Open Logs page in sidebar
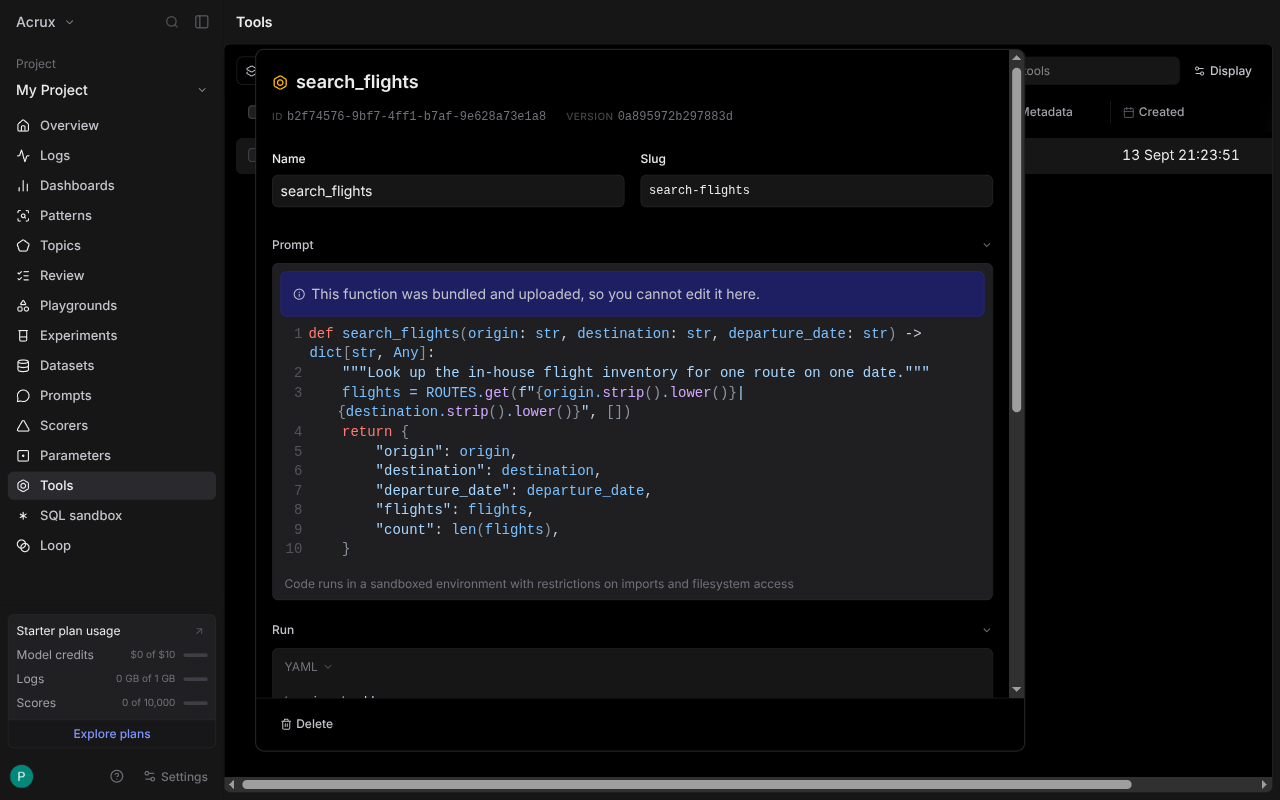Image resolution: width=1280 pixels, height=800 pixels. tap(112, 156)
